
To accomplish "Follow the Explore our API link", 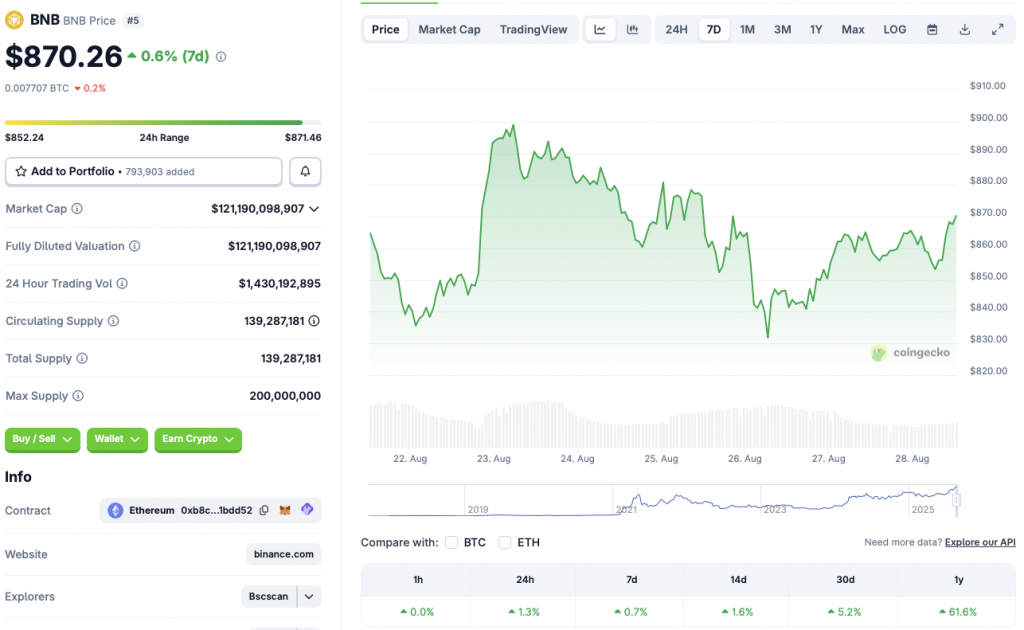I will 980,543.
